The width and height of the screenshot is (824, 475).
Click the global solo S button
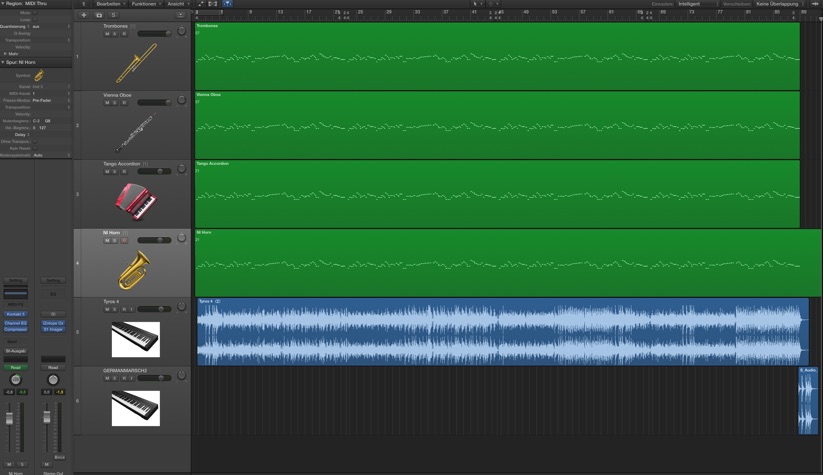114,15
